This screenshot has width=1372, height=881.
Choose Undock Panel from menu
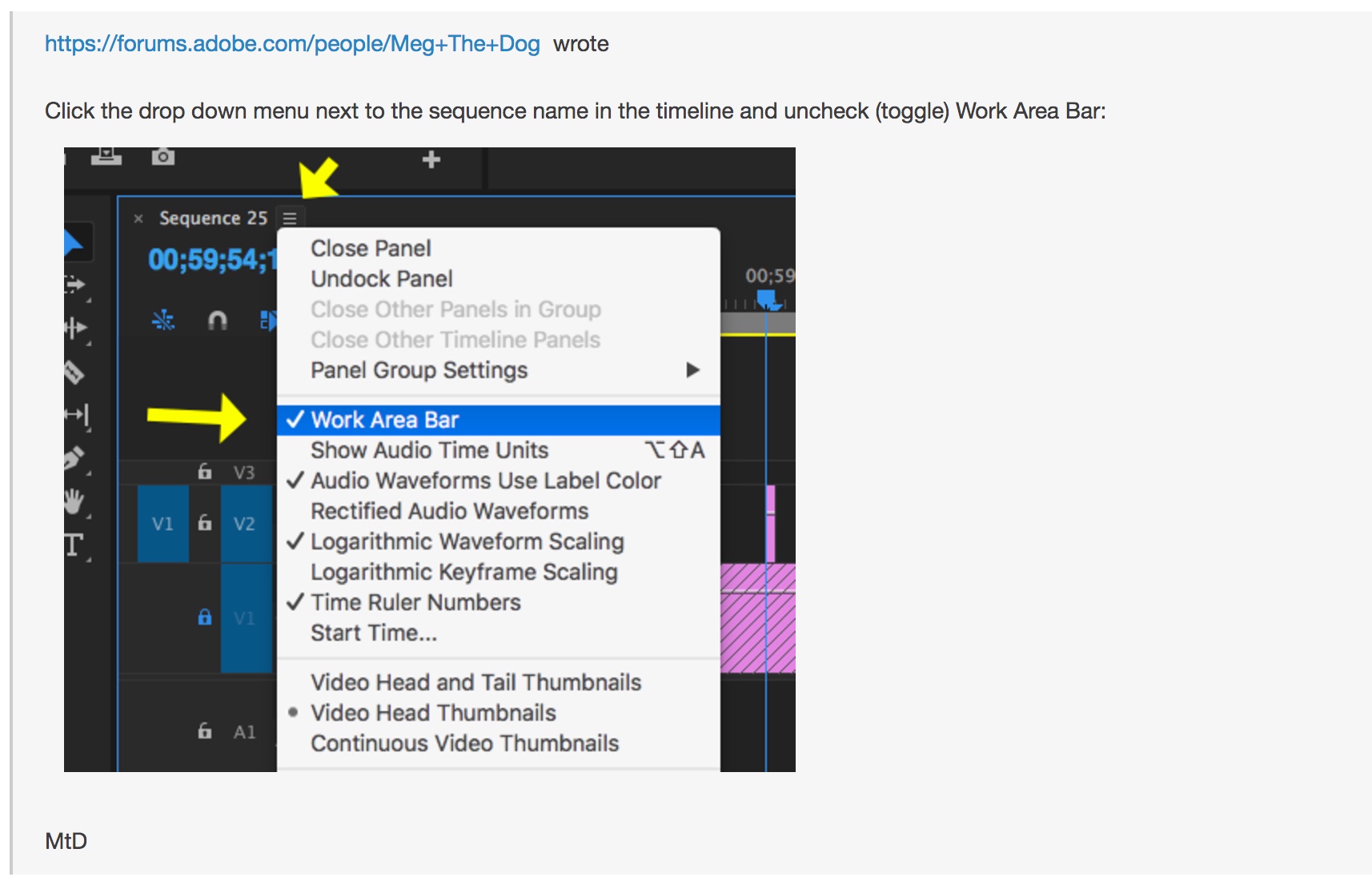pyautogui.click(x=382, y=279)
